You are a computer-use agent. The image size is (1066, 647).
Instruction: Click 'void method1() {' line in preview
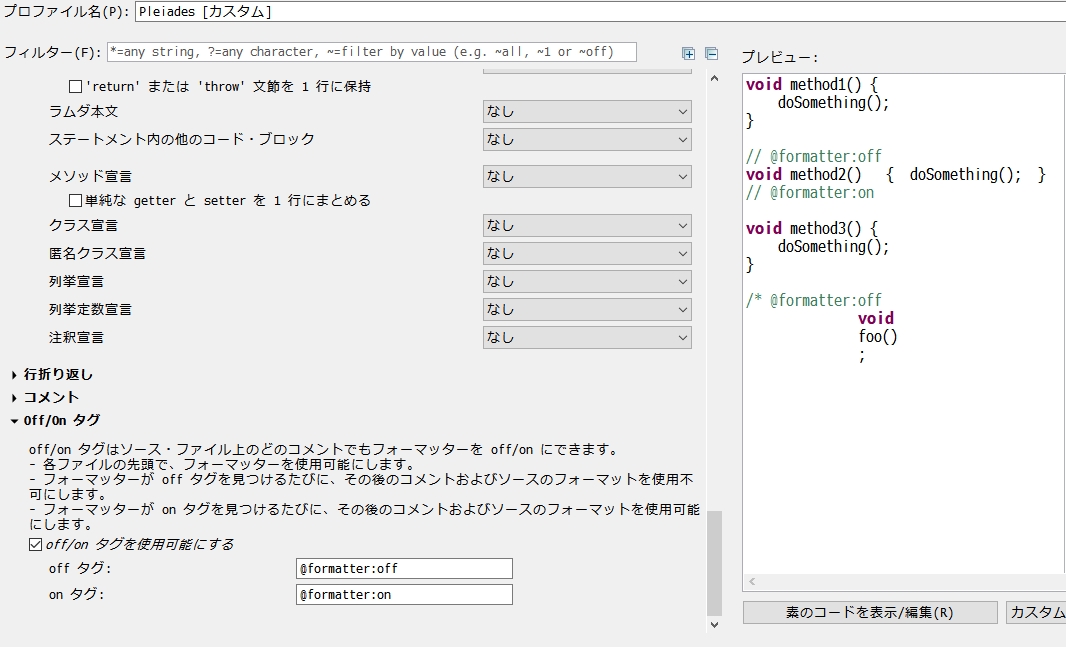pyautogui.click(x=812, y=85)
